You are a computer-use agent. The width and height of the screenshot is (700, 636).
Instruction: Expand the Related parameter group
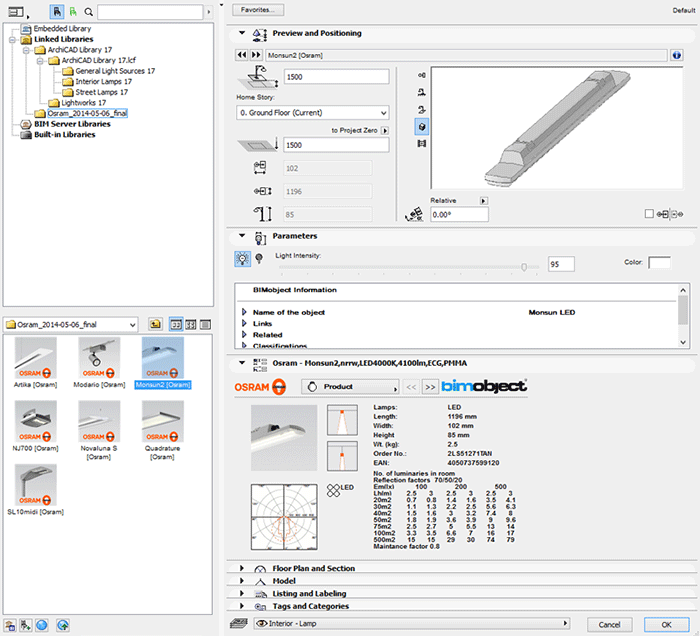point(244,334)
